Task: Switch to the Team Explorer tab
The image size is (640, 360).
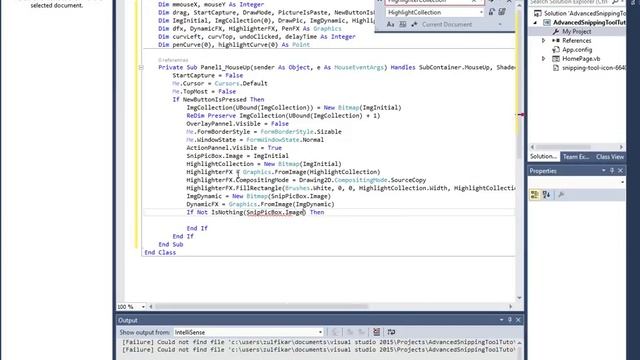Action: 576,157
